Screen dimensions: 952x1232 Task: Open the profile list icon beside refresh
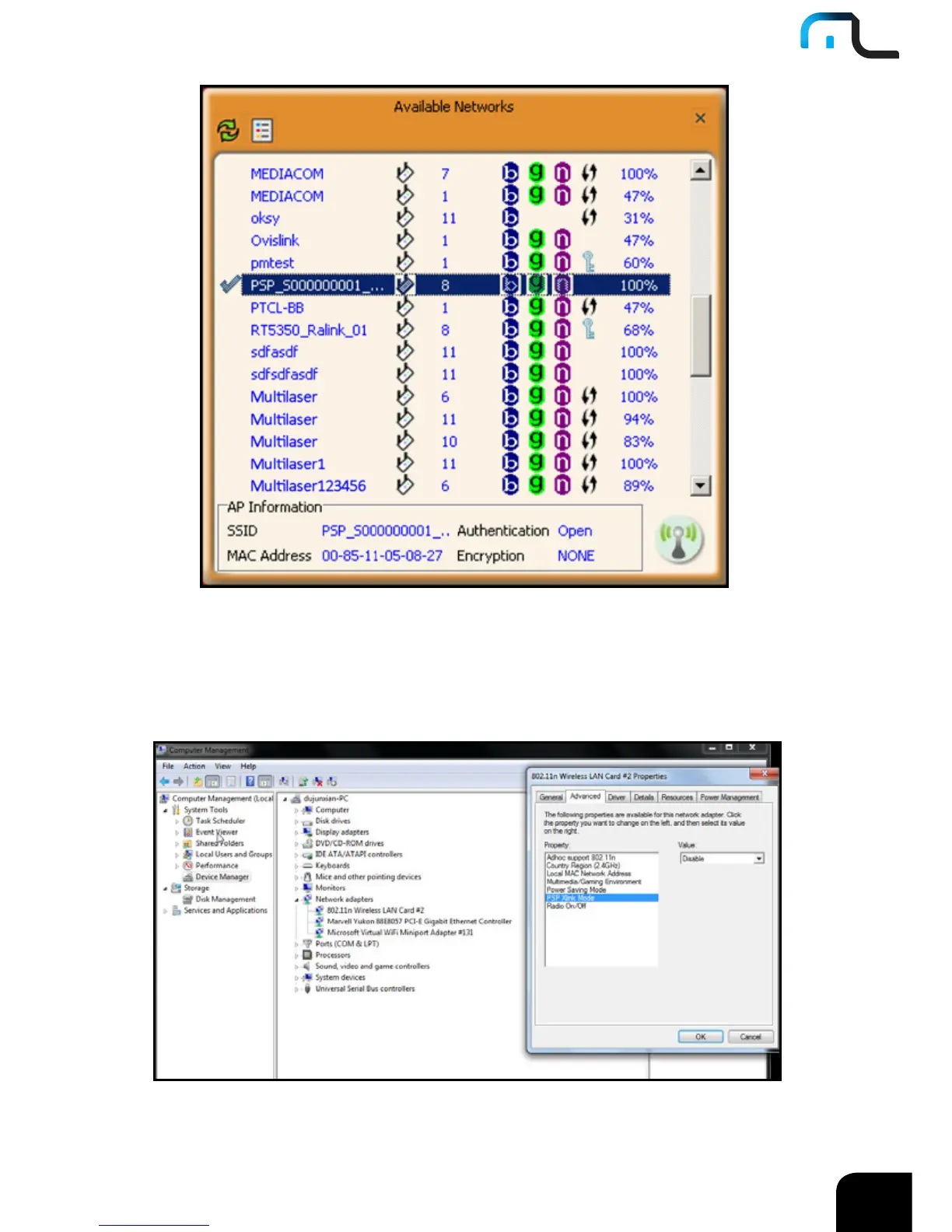coord(262,130)
